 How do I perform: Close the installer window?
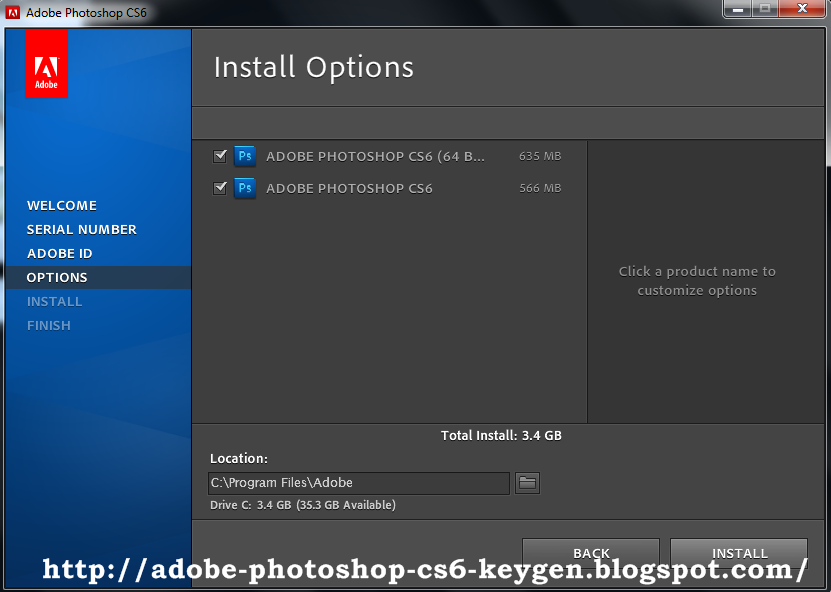tap(802, 9)
